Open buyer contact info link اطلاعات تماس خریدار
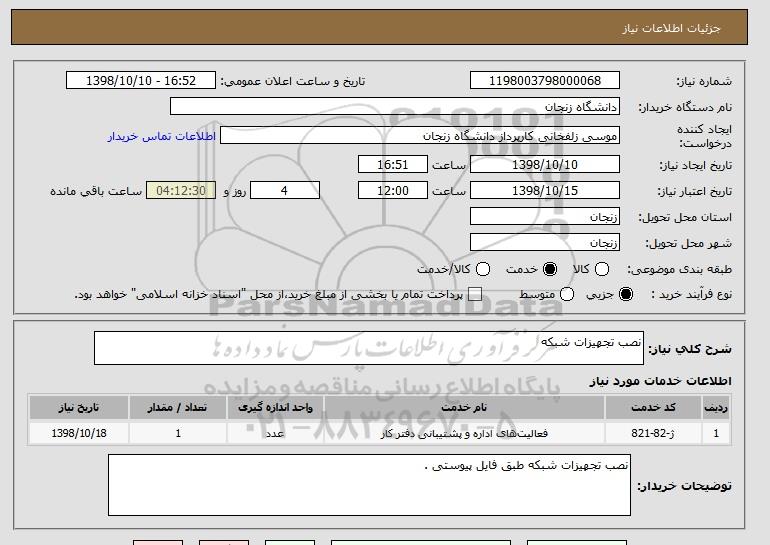The width and height of the screenshot is (770, 545). 162,136
